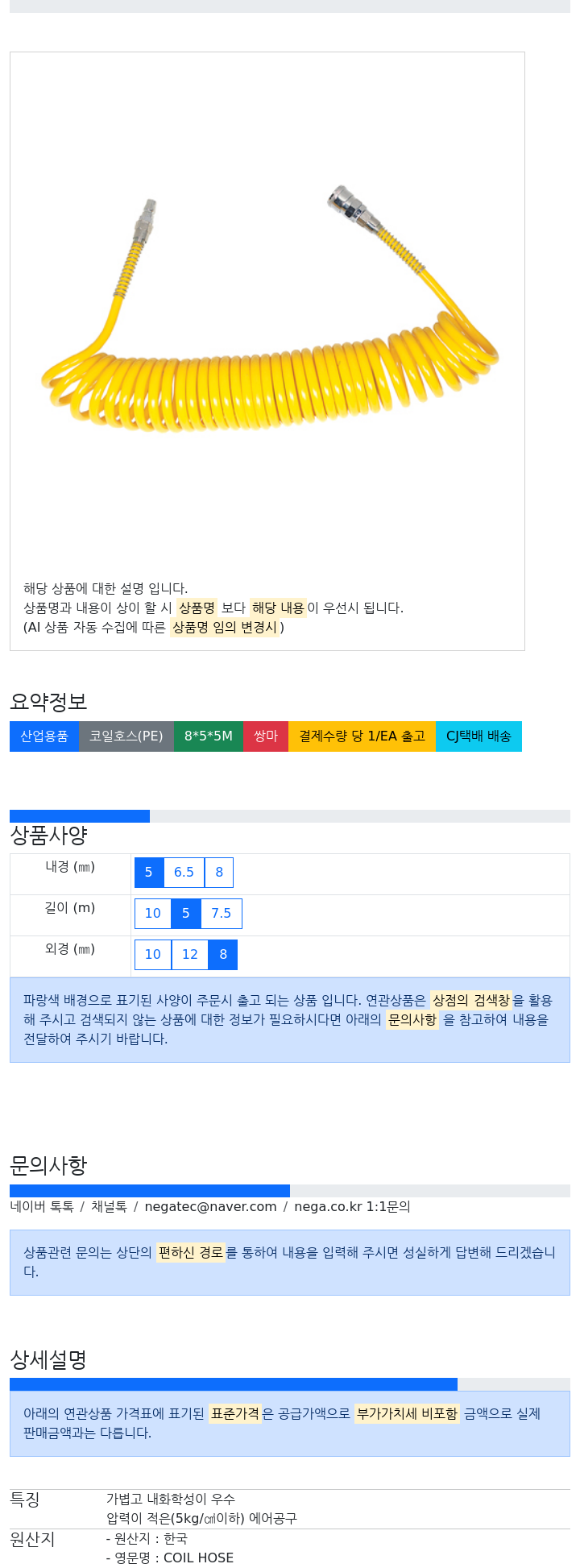Choose inner diameter 8 option

[x=219, y=873]
